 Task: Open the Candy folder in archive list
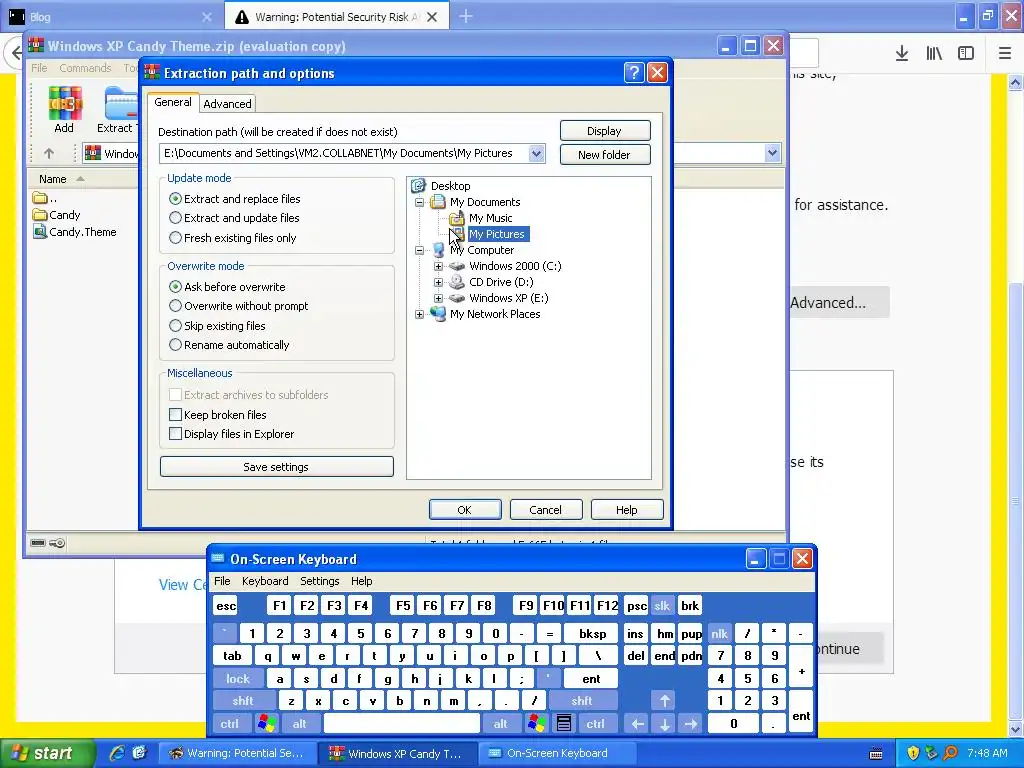[57, 215]
